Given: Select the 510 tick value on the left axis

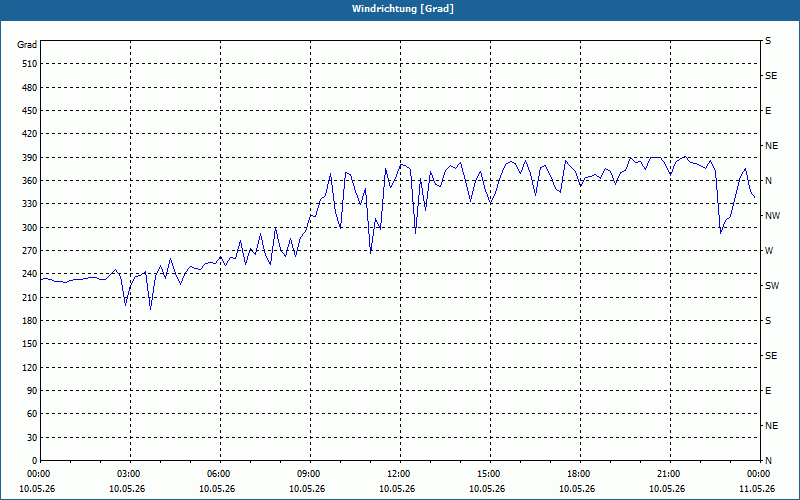Looking at the screenshot, I should pyautogui.click(x=30, y=64).
